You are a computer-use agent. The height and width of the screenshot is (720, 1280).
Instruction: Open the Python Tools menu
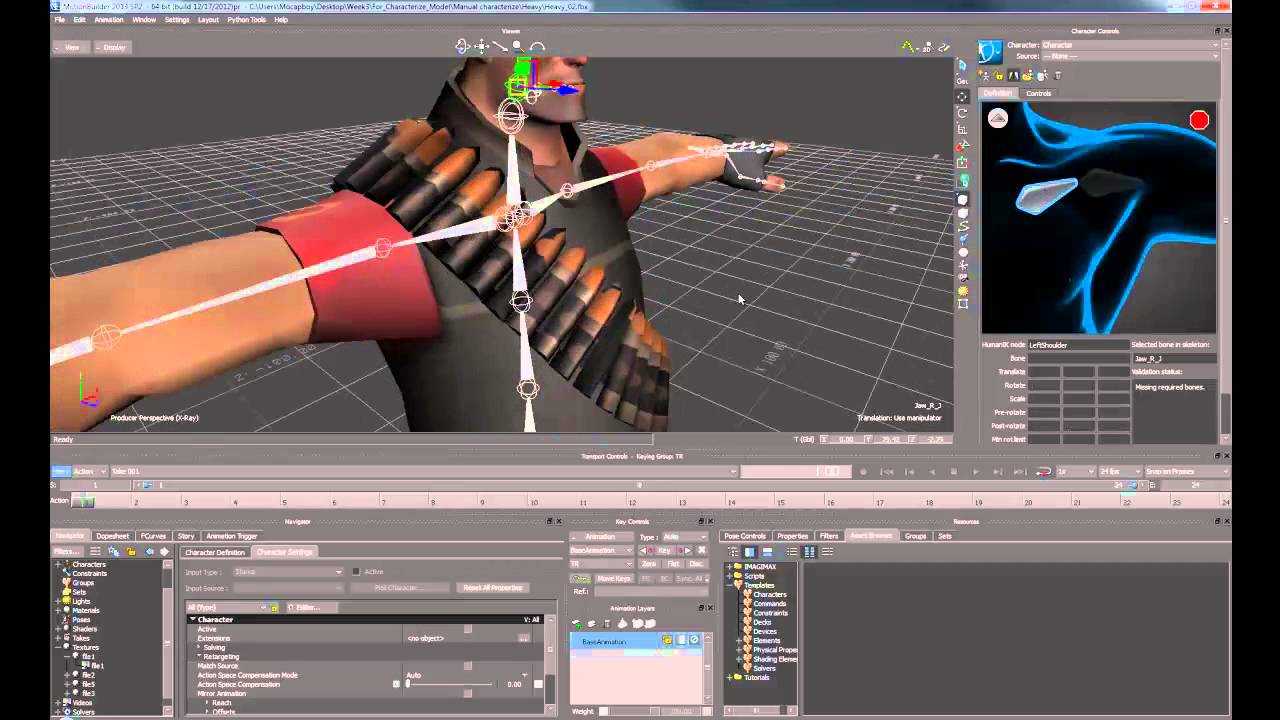pos(246,19)
